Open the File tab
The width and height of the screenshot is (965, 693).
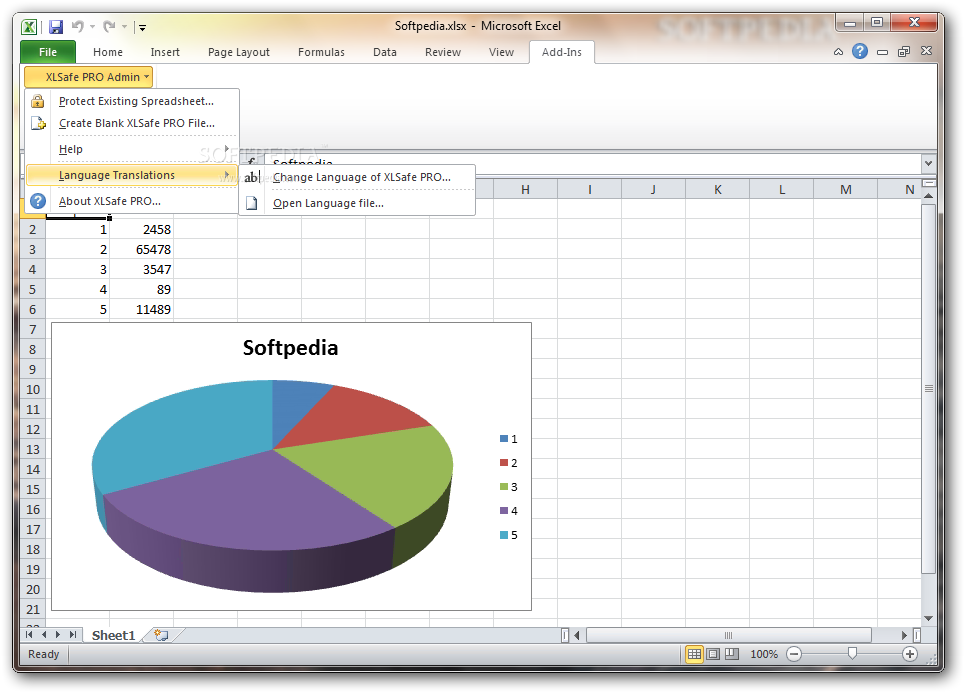[x=48, y=52]
